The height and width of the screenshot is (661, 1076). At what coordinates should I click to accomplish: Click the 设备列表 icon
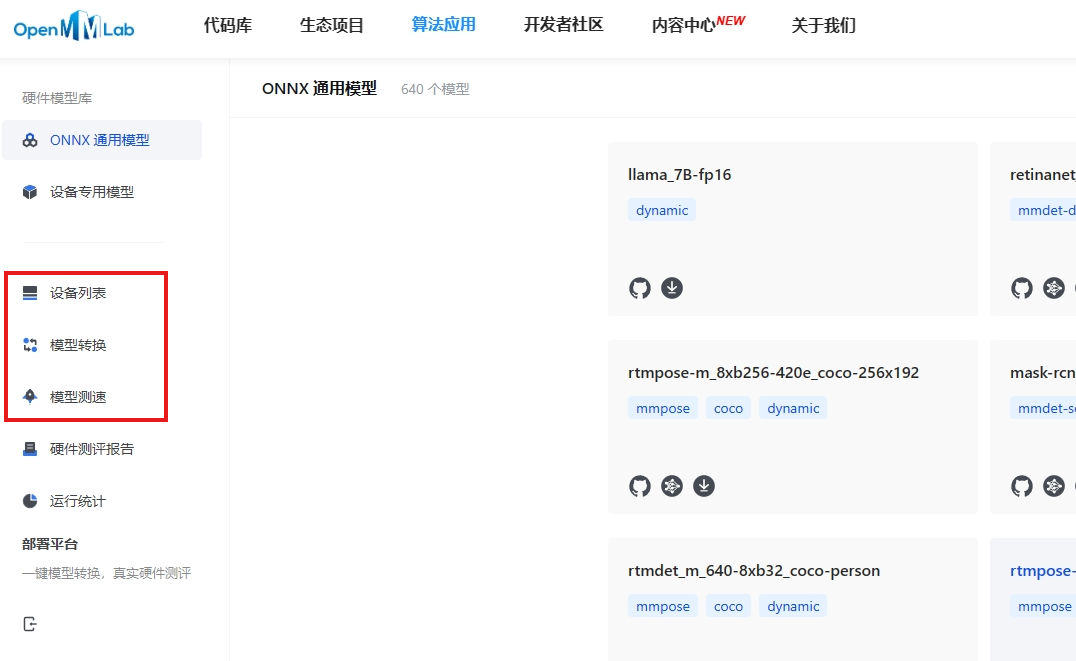(30, 293)
